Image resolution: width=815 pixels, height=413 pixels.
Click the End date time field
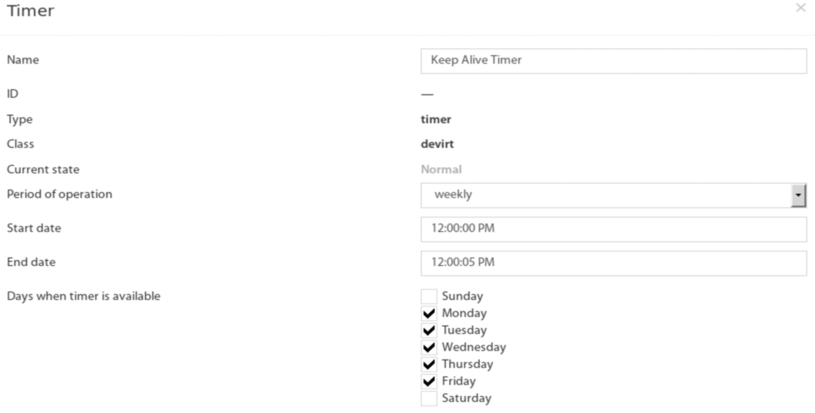pyautogui.click(x=613, y=263)
